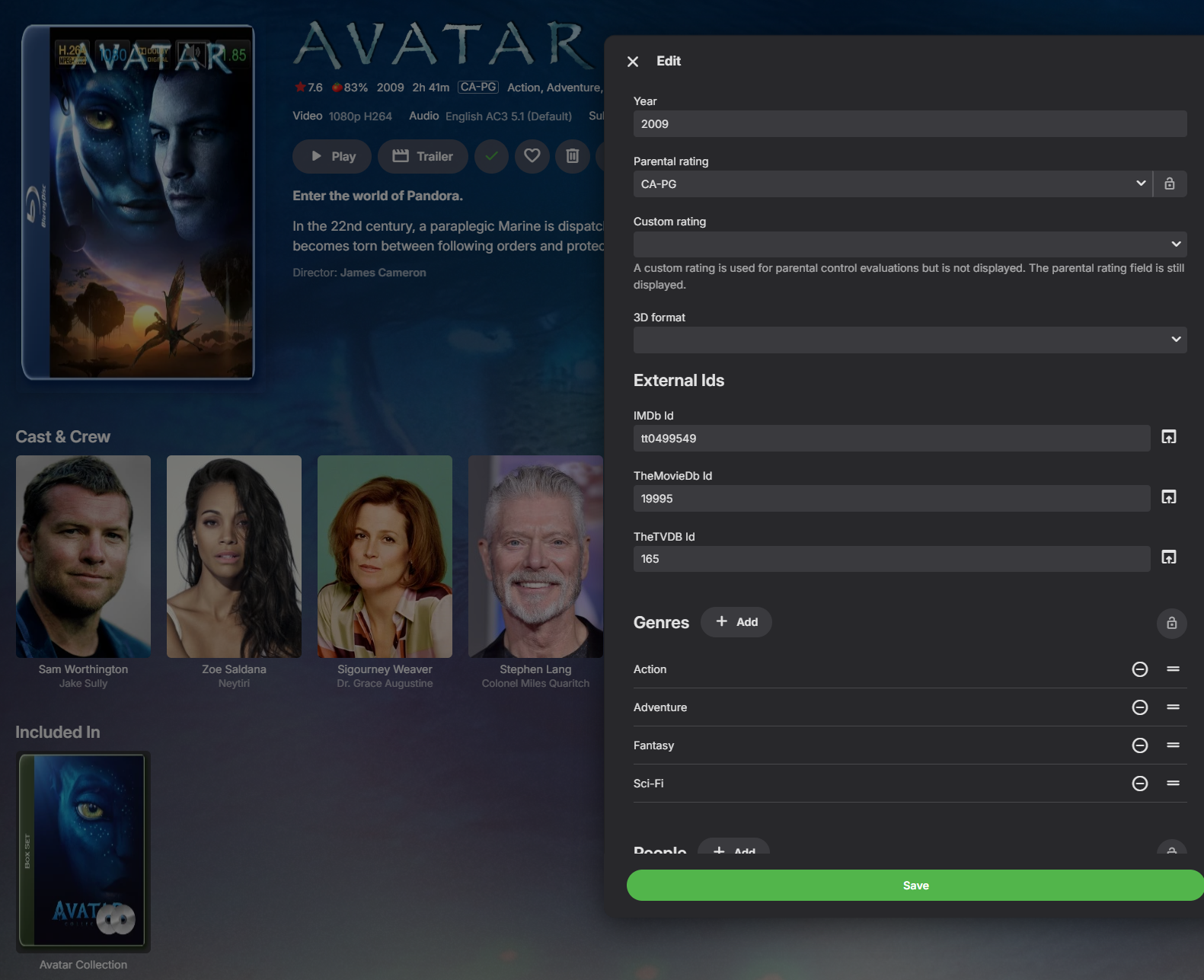Open the Avatar Collection box set thumbnail
Image resolution: width=1204 pixels, height=980 pixels.
click(83, 851)
